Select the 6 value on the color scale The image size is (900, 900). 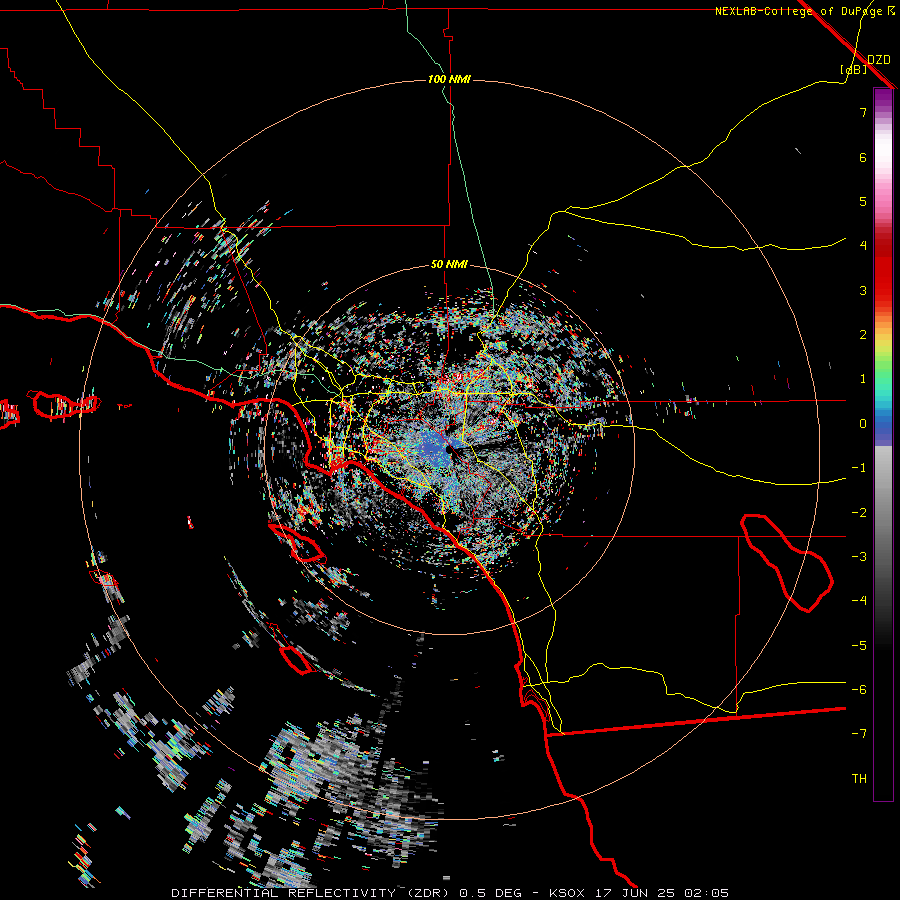[x=863, y=157]
